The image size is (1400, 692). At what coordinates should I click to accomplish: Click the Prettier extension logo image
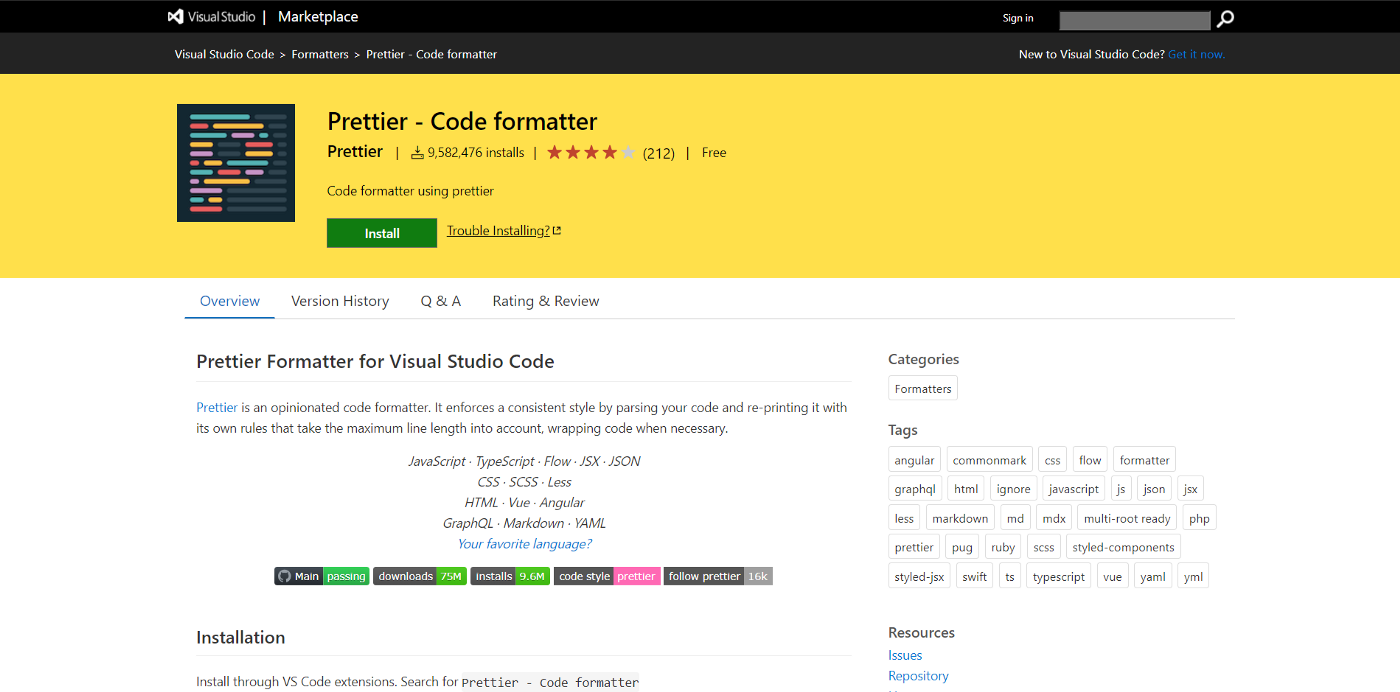(236, 163)
